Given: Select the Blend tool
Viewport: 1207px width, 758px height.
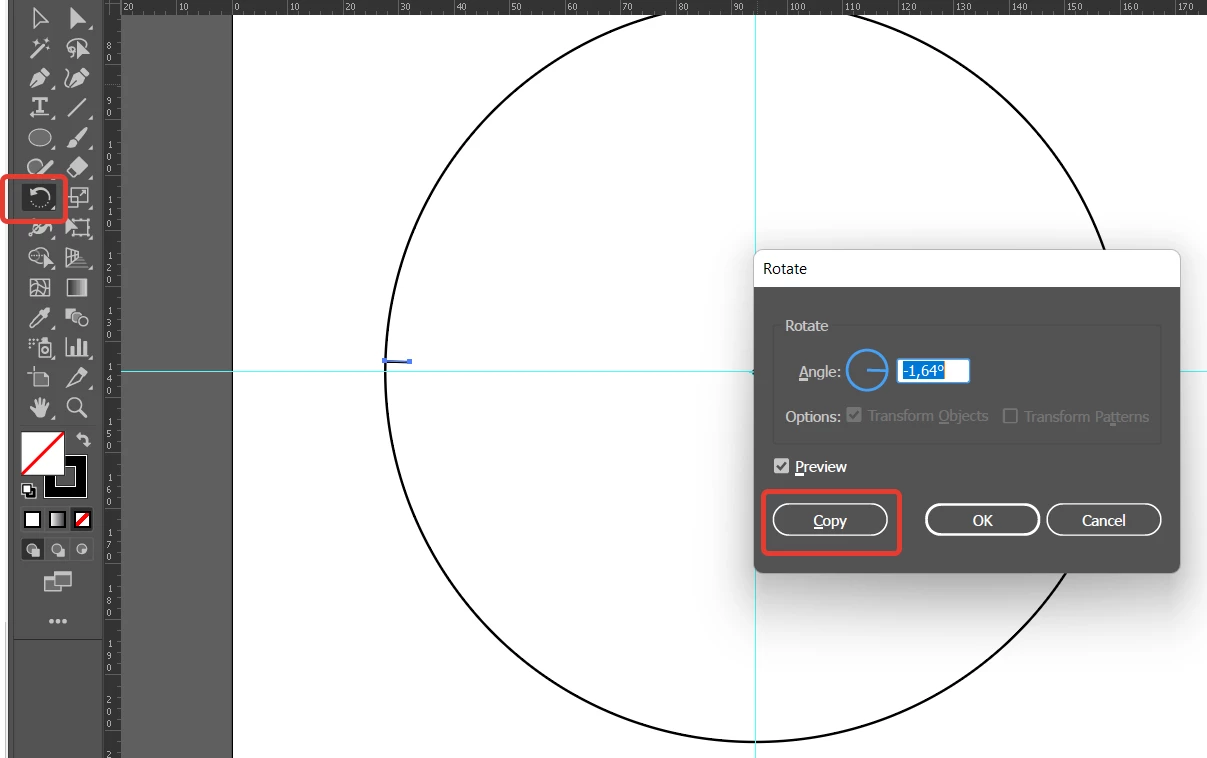Looking at the screenshot, I should point(78,318).
